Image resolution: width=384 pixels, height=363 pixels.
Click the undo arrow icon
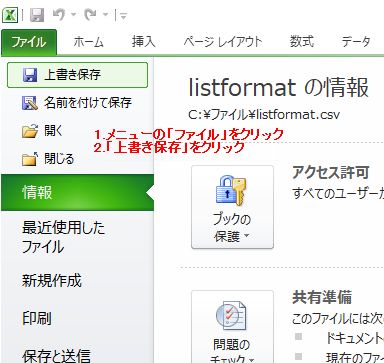(x=59, y=14)
